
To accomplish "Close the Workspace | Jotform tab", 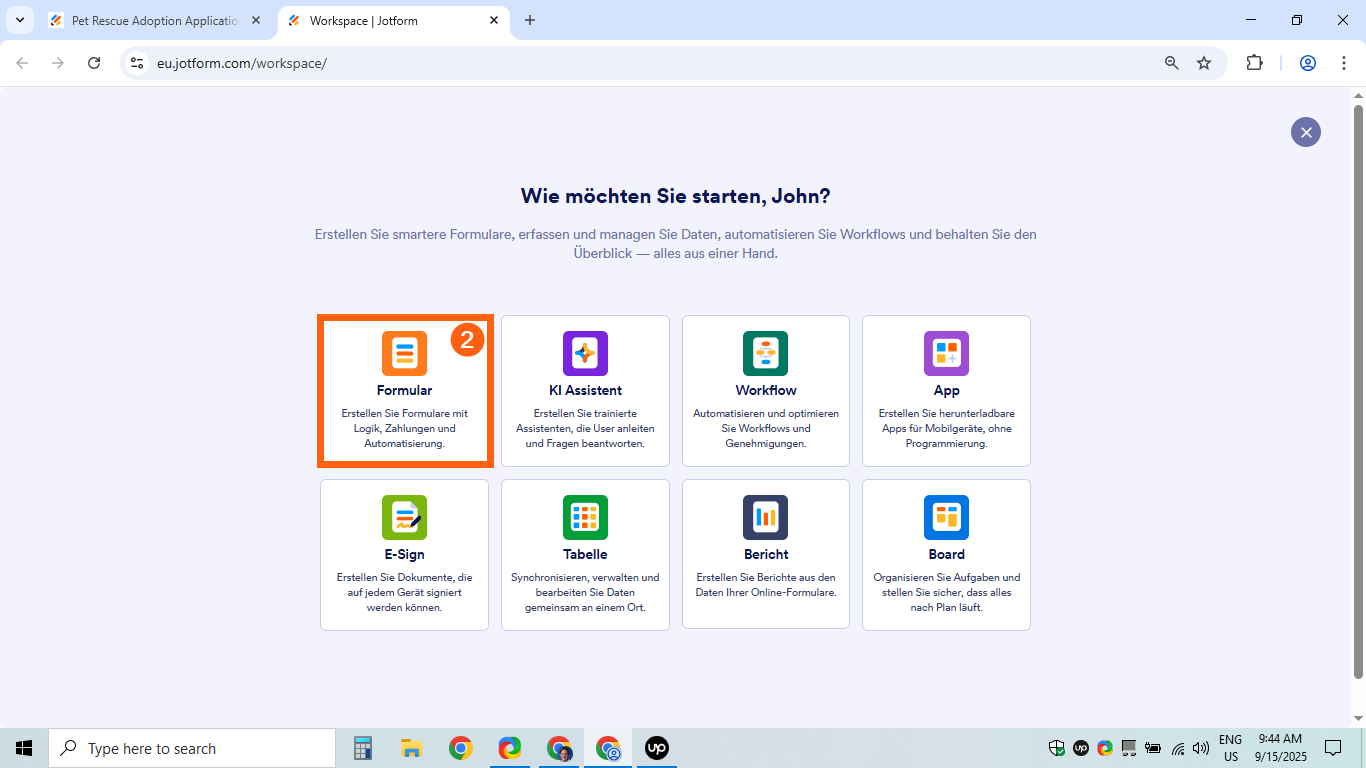I will (494, 20).
